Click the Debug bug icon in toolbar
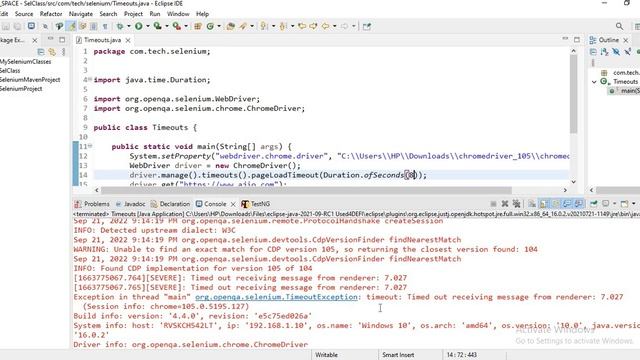The width and height of the screenshot is (640, 360). click(120, 26)
